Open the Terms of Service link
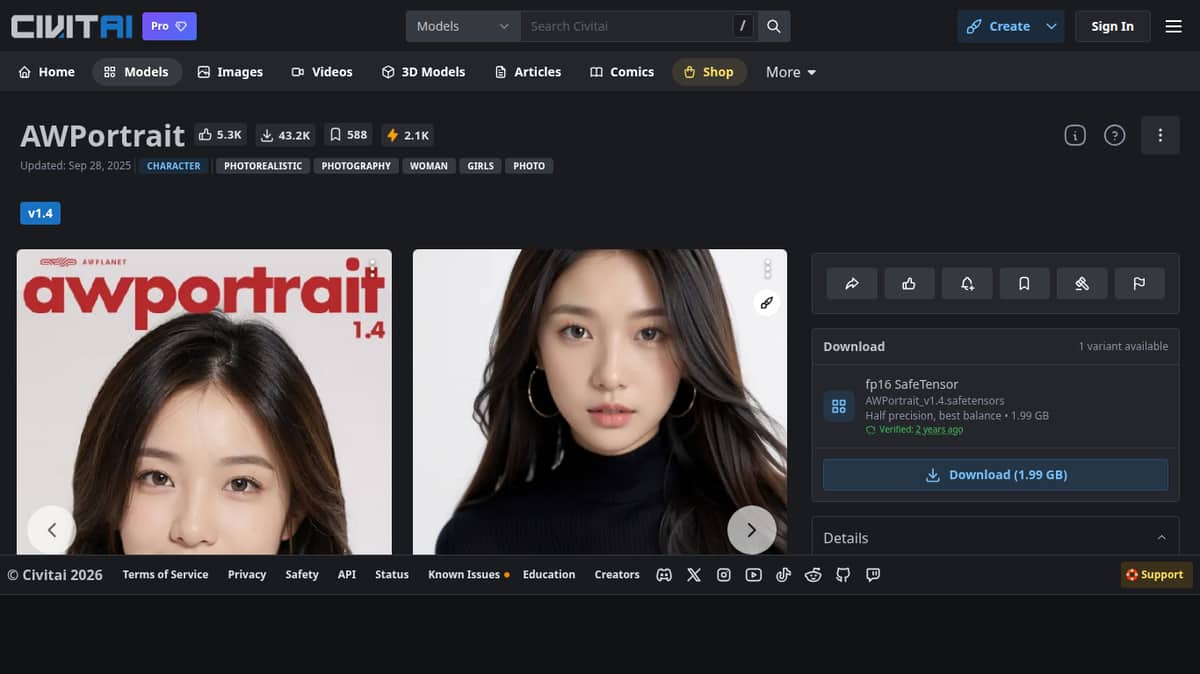The image size is (1200, 674). click(165, 575)
